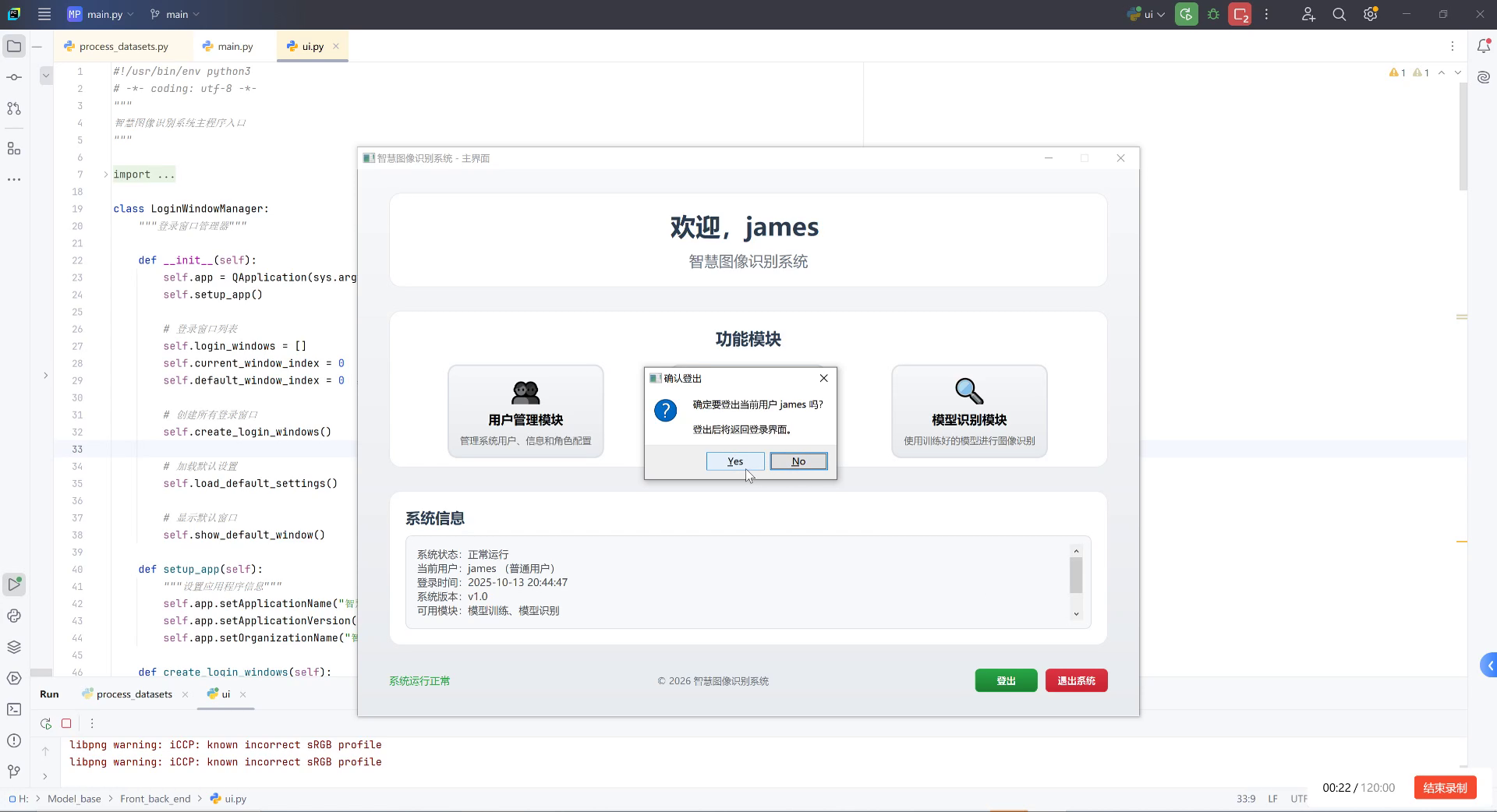Close the 确认登出 dialog with X
This screenshot has height=812, width=1497.
click(x=823, y=378)
